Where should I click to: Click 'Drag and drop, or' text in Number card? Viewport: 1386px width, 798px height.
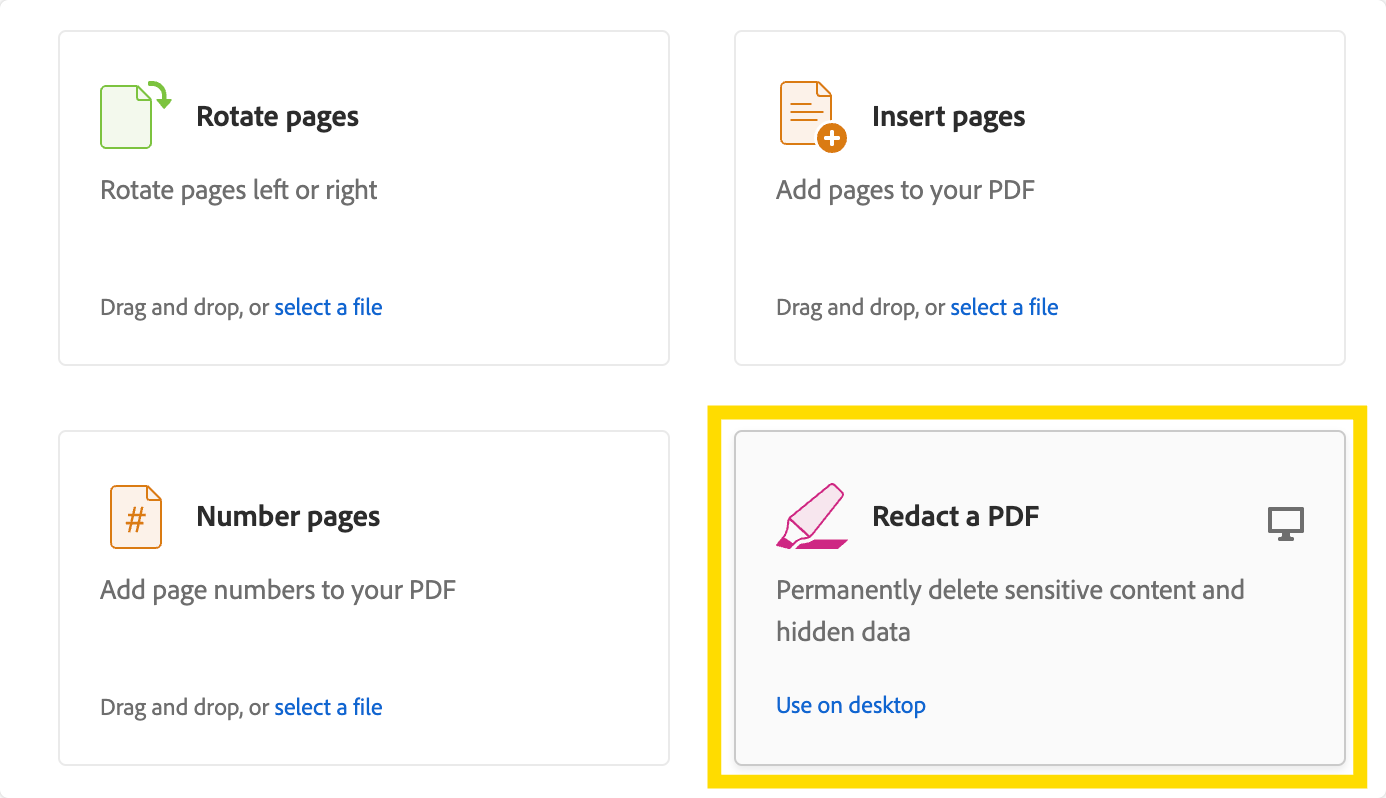point(185,707)
